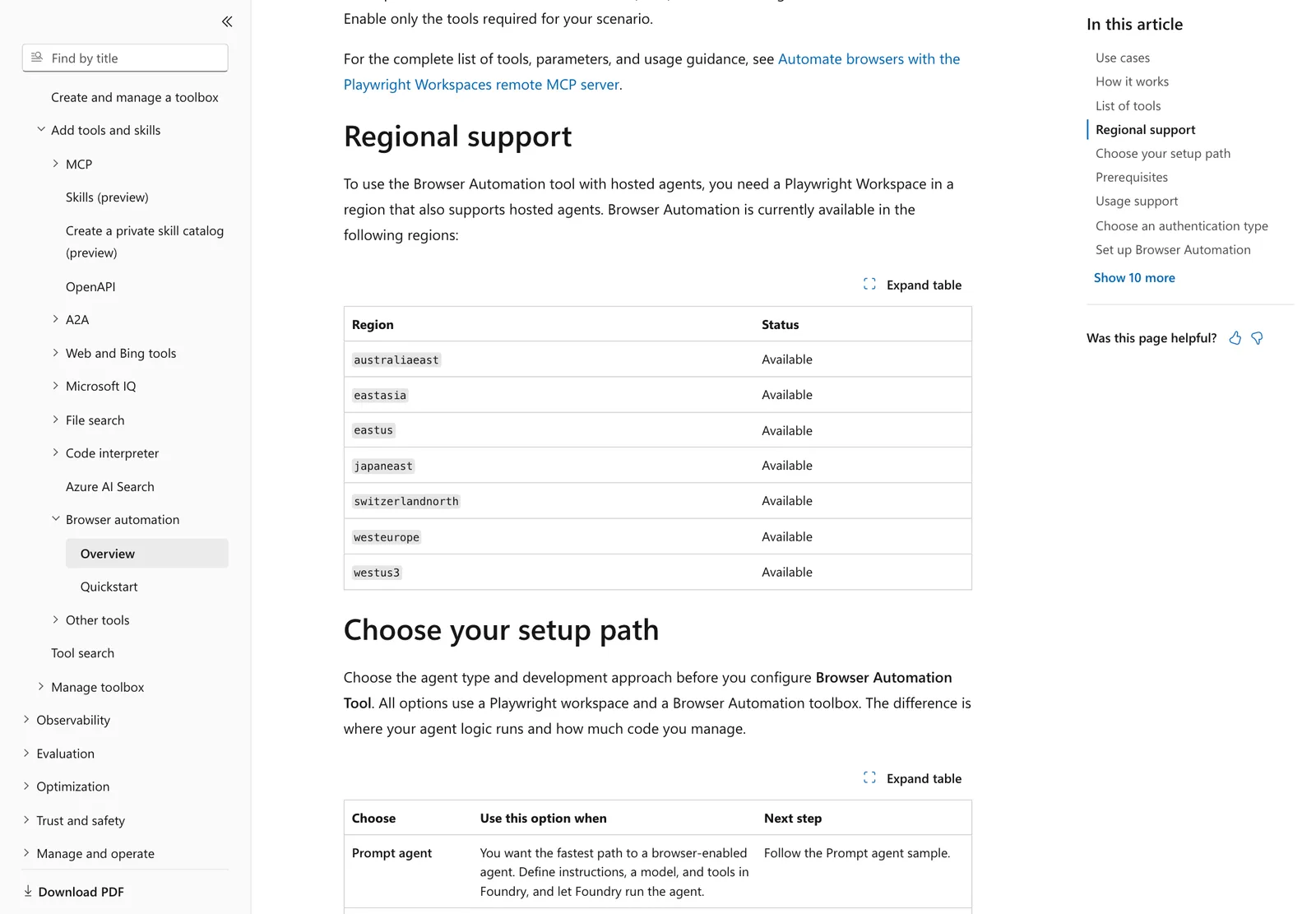The image size is (1316, 914).
Task: Expand the Code interpreter node
Action: click(56, 452)
